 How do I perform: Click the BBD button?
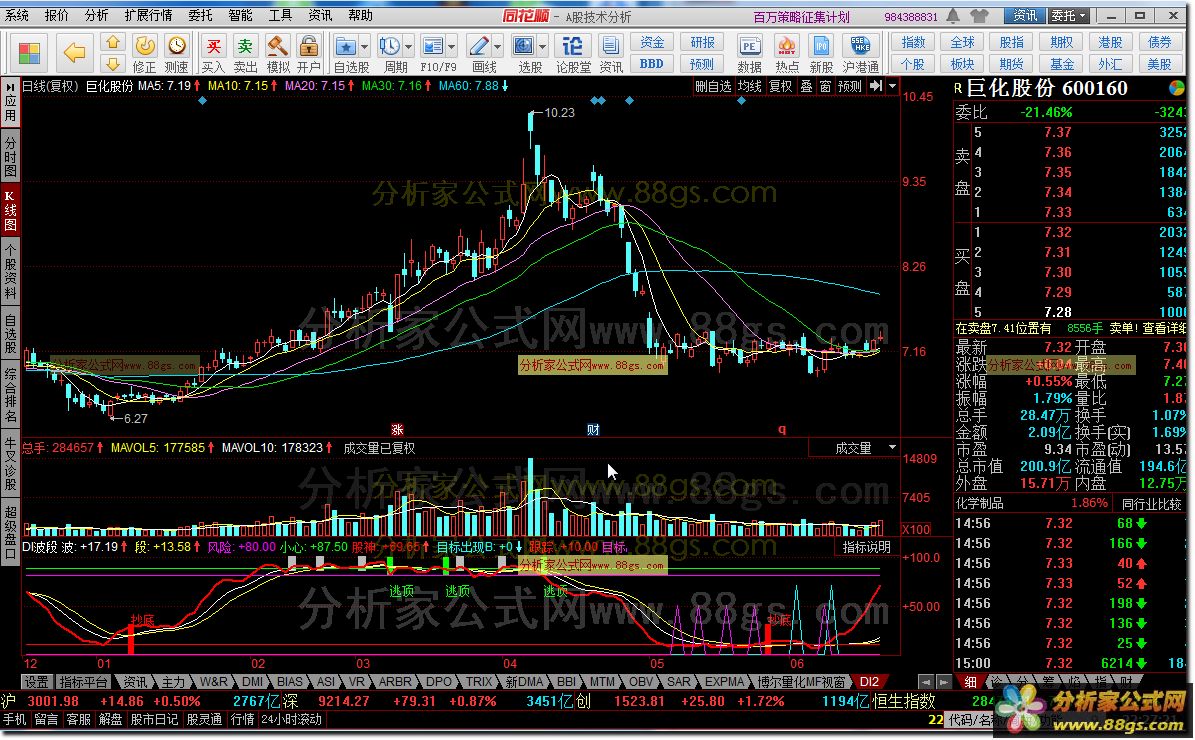point(652,64)
